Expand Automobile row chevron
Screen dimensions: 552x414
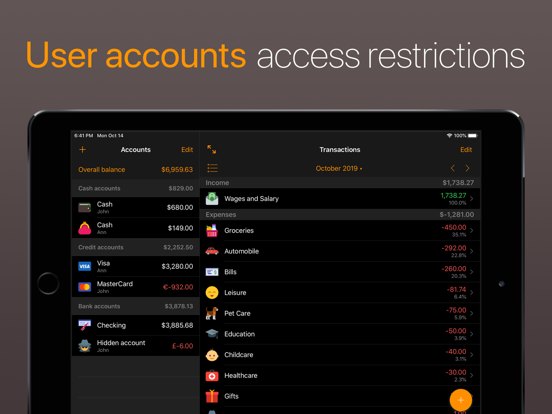click(x=472, y=251)
